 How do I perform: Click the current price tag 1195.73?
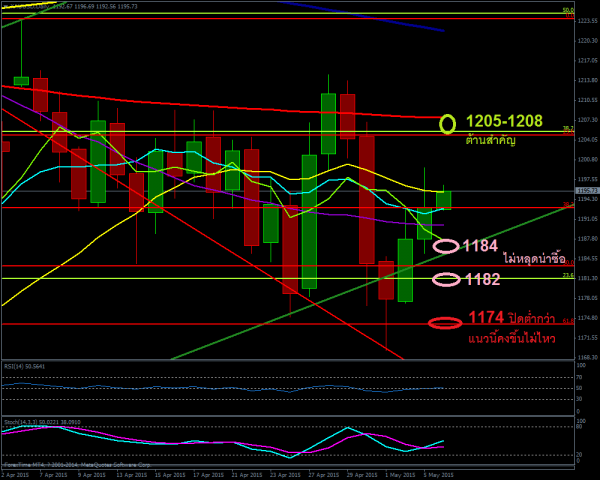[x=586, y=190]
